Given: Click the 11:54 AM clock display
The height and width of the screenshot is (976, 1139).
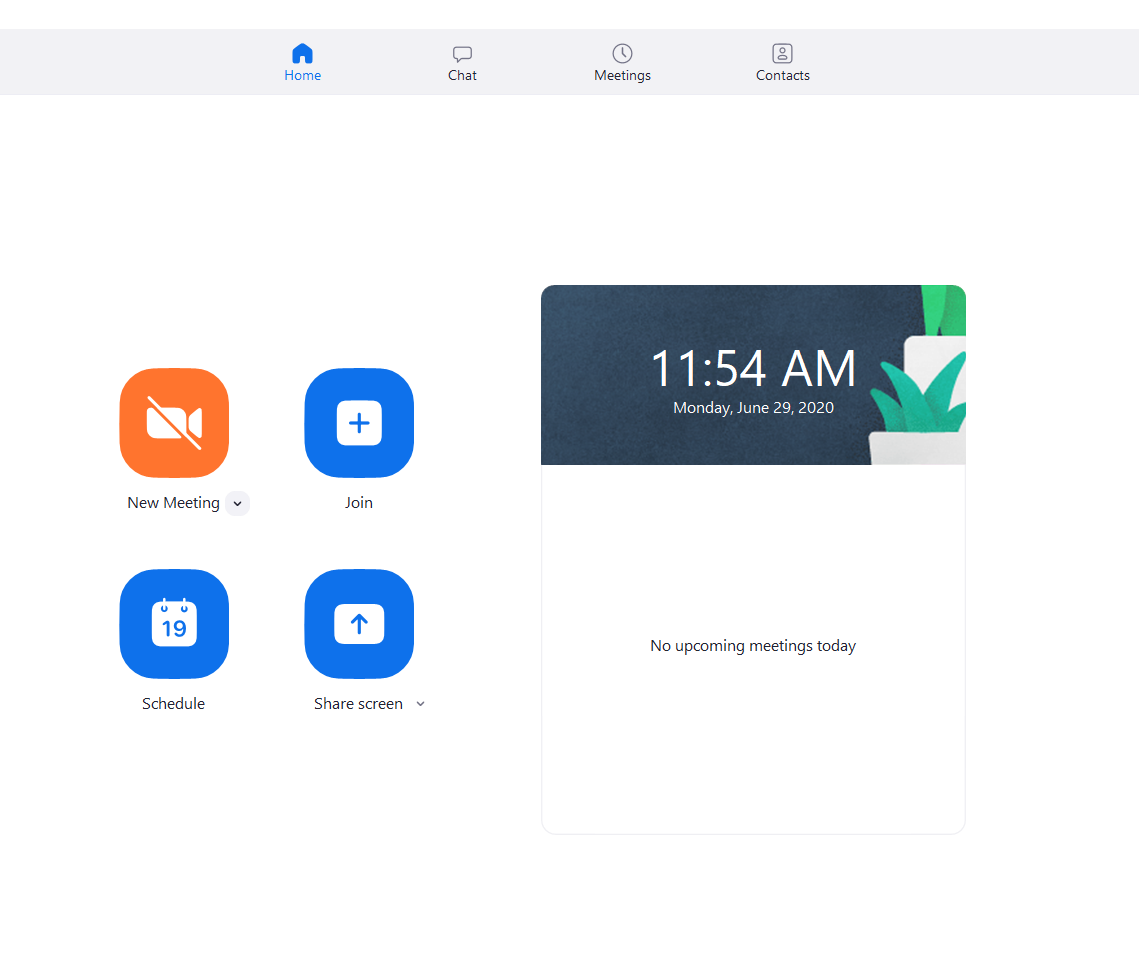Looking at the screenshot, I should pyautogui.click(x=753, y=368).
